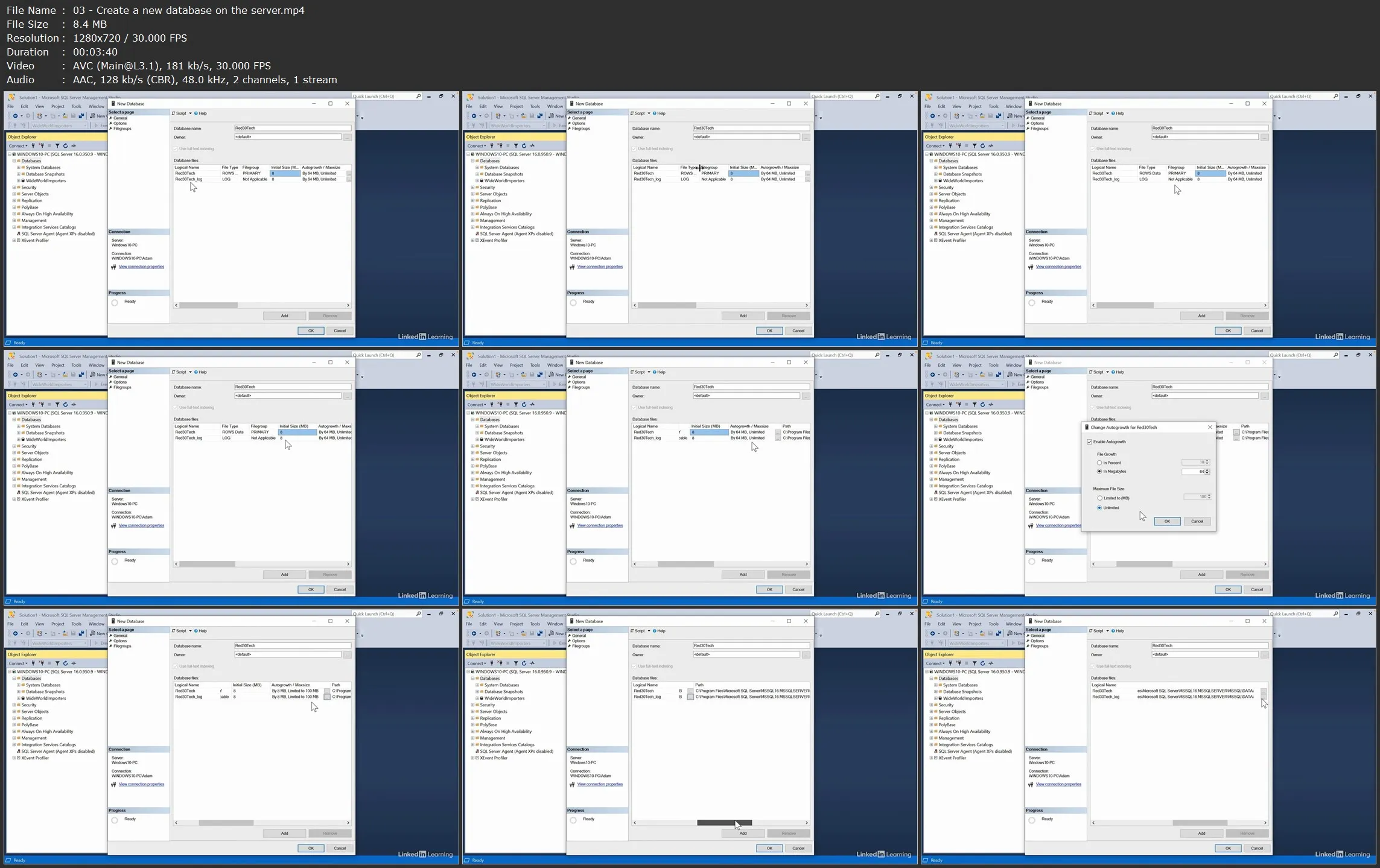Expand Replication node in bottom-middle frame

click(472, 718)
